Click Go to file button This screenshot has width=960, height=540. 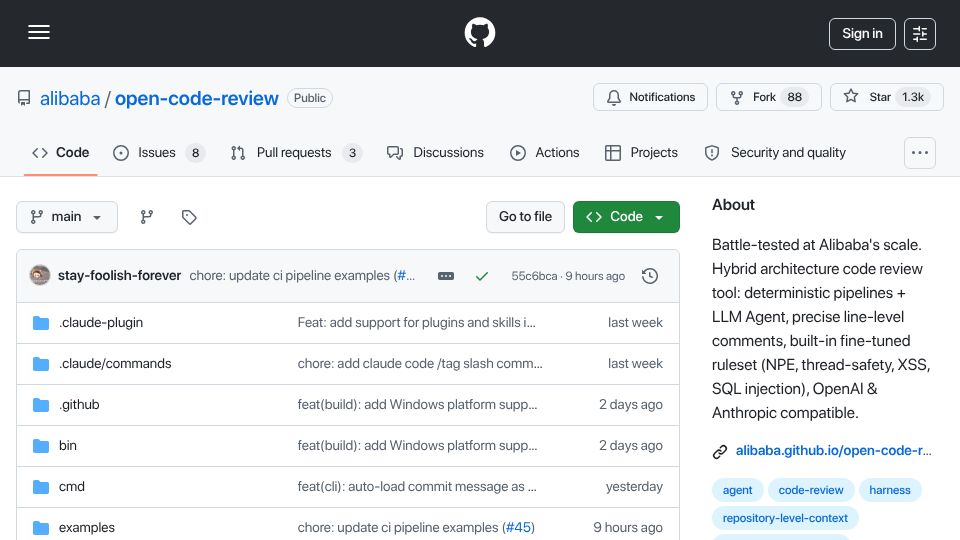(x=525, y=217)
